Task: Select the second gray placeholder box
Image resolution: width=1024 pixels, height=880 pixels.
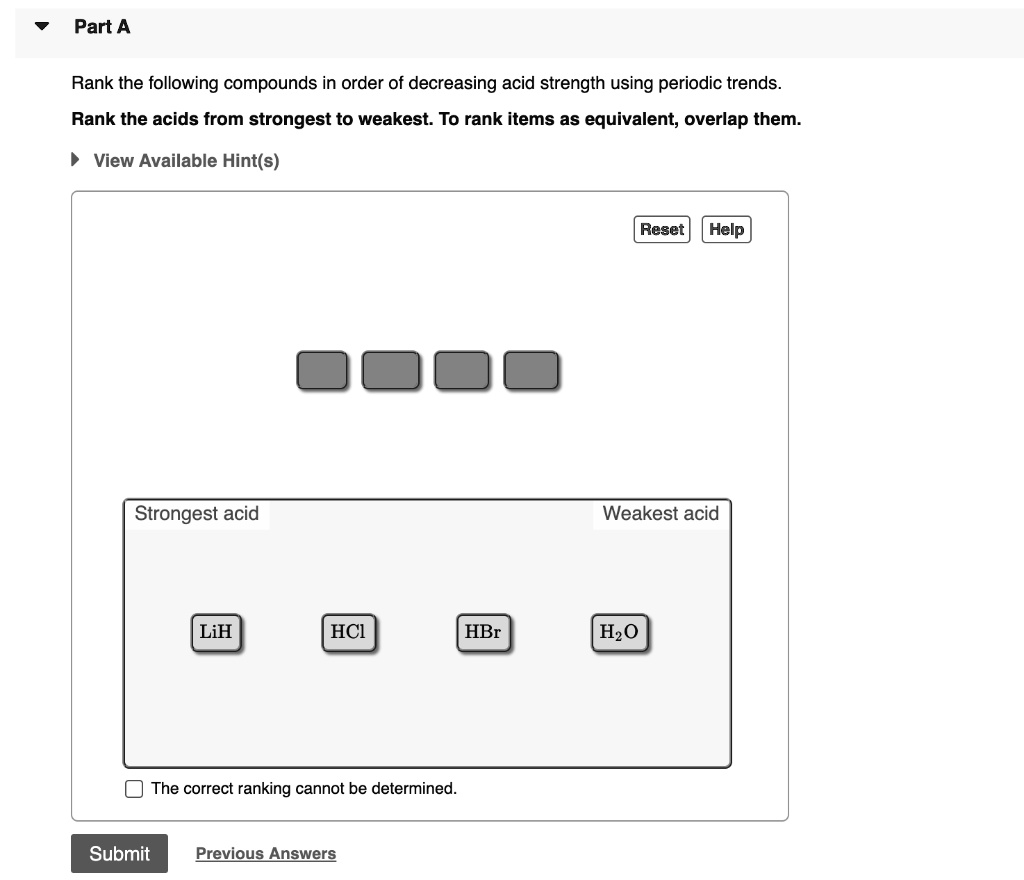Action: point(391,370)
